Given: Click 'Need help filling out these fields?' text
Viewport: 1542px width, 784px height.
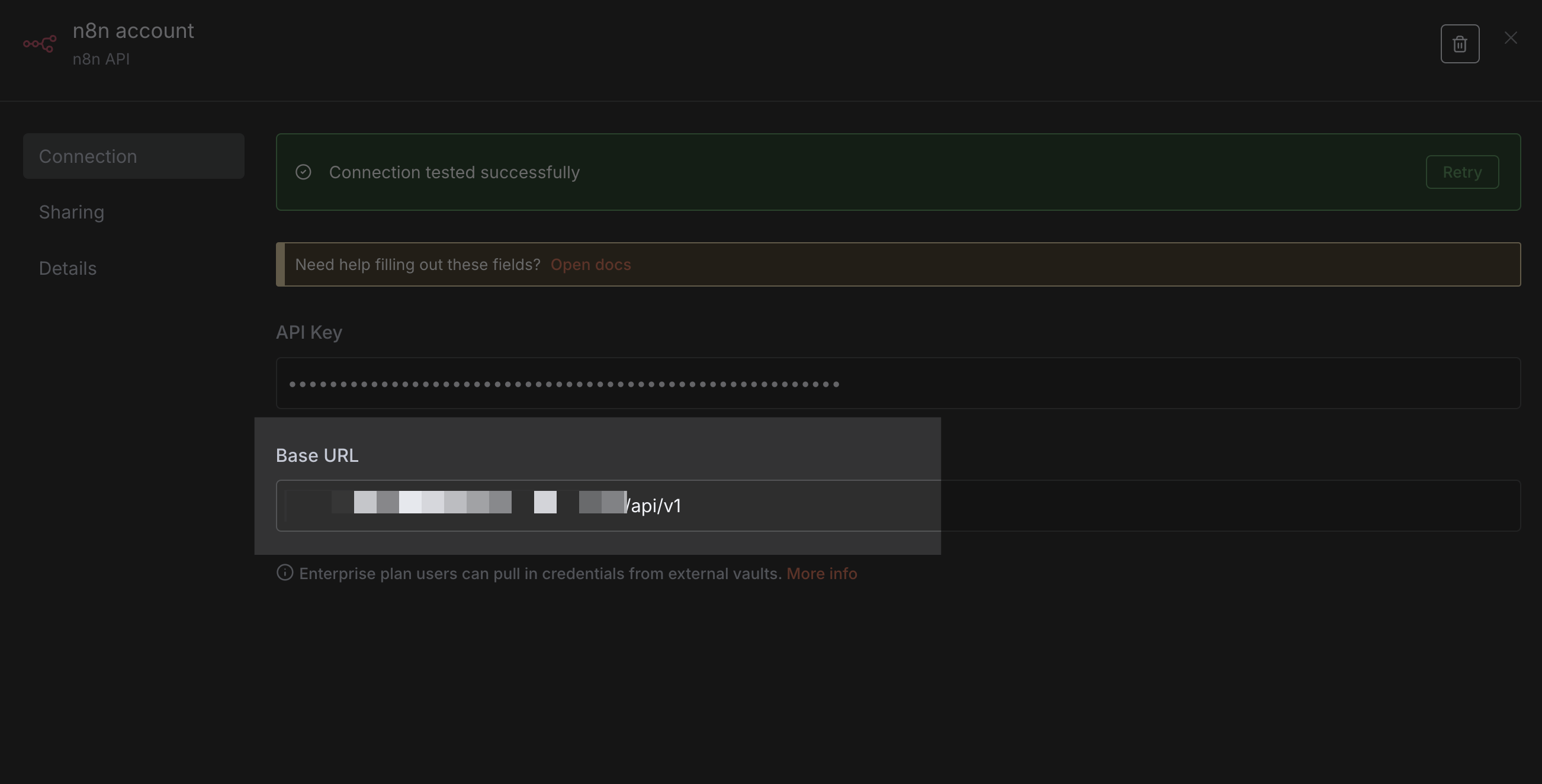Looking at the screenshot, I should 418,265.
